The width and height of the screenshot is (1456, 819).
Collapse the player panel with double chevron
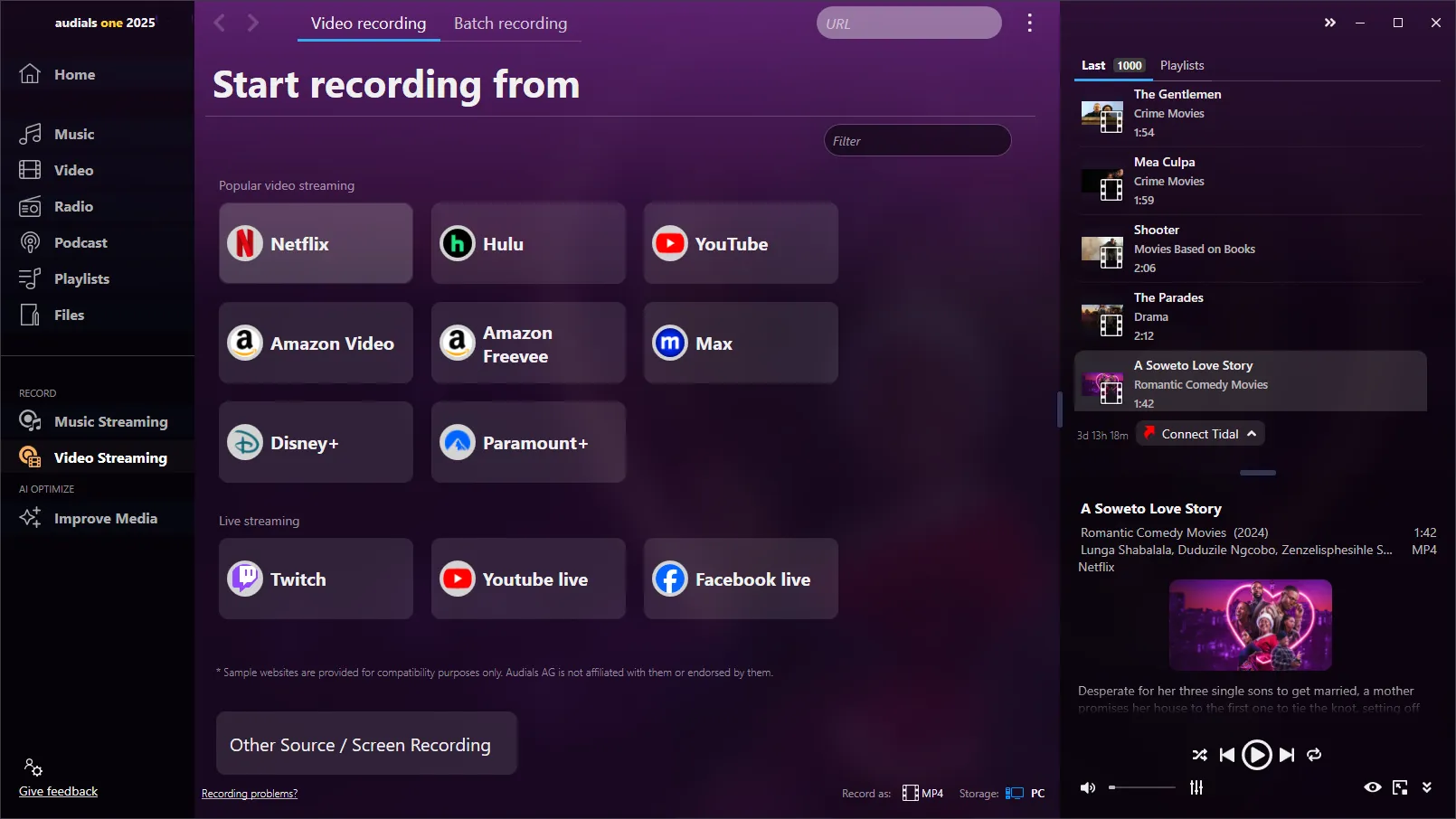pos(1427,787)
